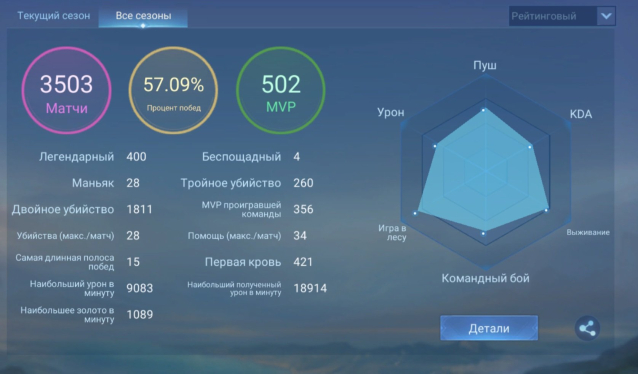Click the Игра в лесу label
The image size is (638, 374).
(x=392, y=232)
